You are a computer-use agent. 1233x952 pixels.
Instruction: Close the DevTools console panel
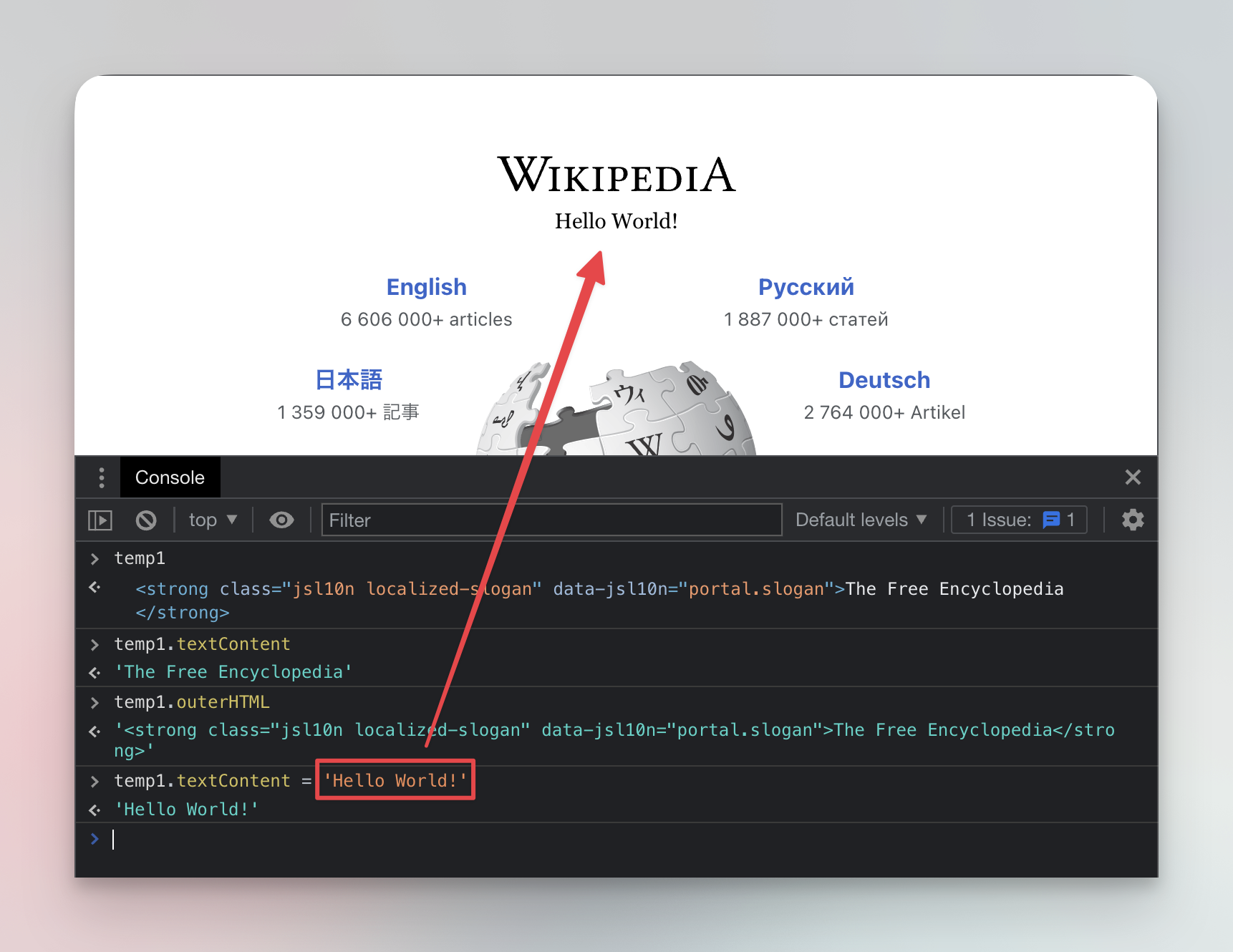click(x=1132, y=477)
